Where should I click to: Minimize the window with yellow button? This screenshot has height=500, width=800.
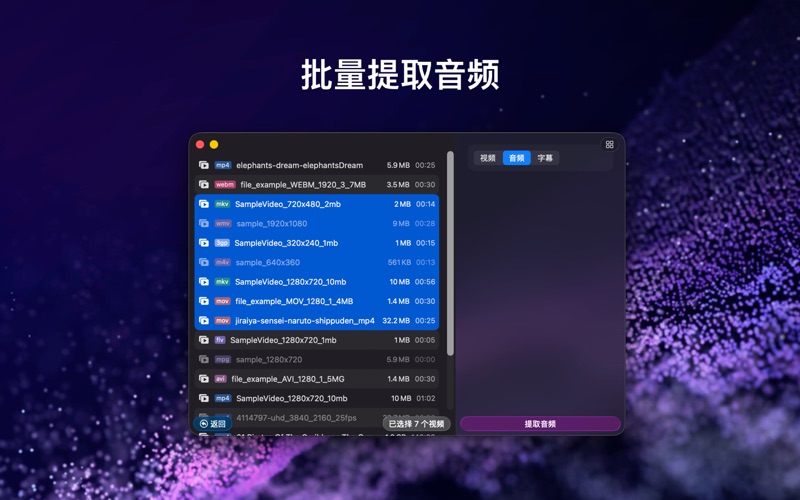click(x=214, y=144)
